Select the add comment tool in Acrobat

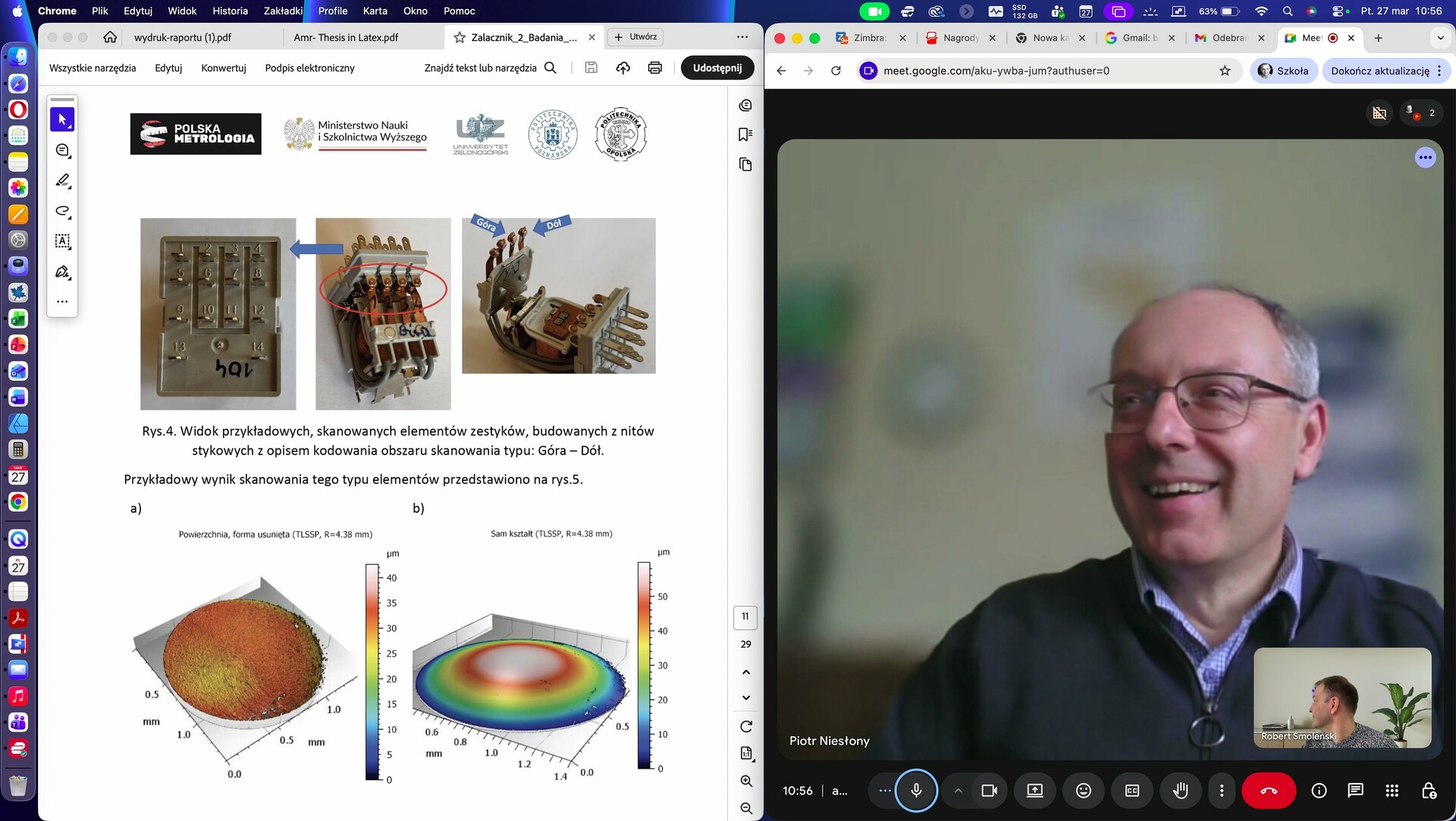click(62, 150)
